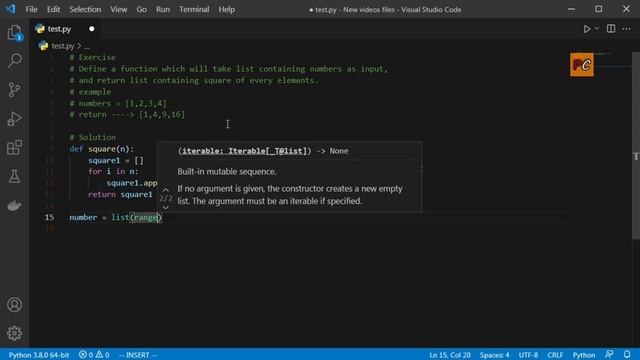Viewport: 640px width, 360px height.
Task: Open the View menu
Action: [x=119, y=9]
